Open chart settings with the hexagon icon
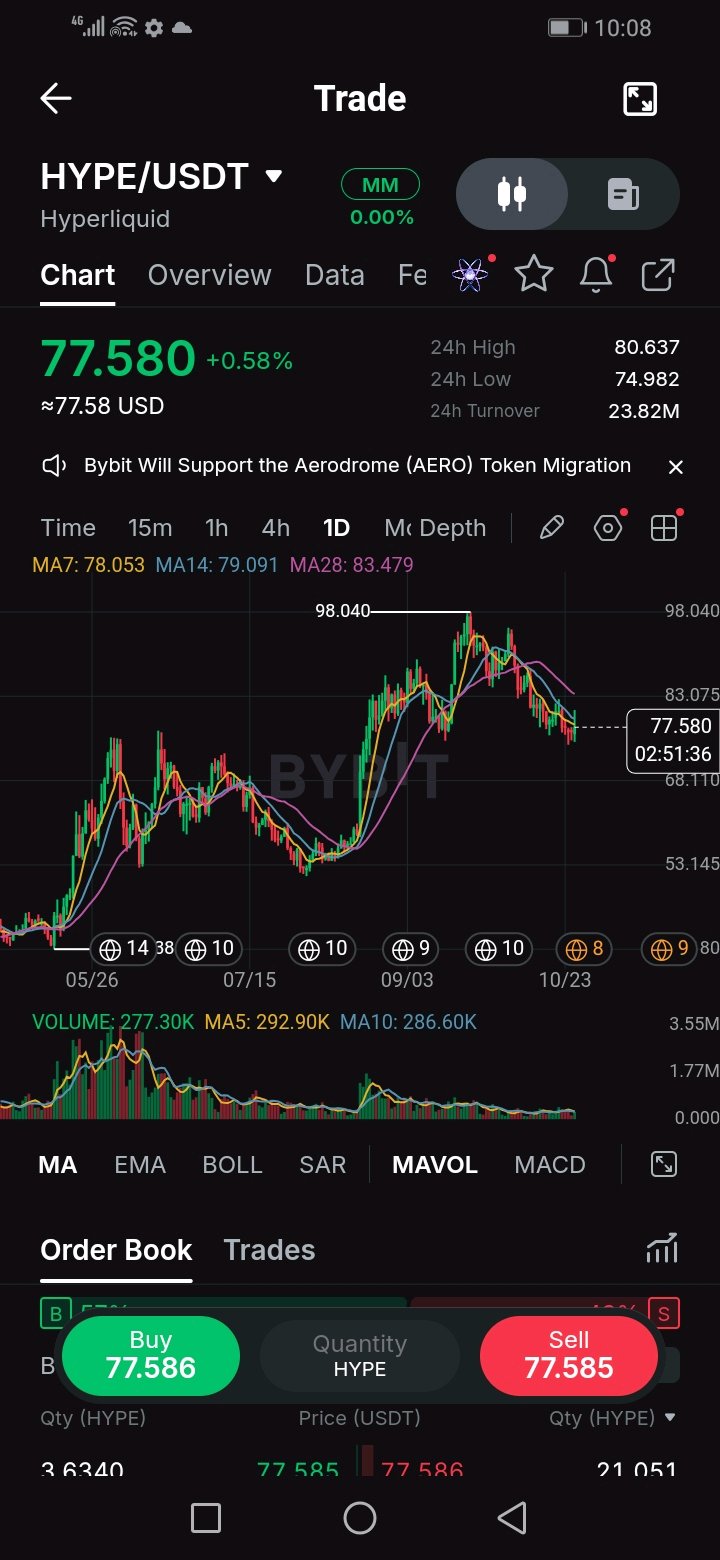This screenshot has width=720, height=1560. pos(608,528)
